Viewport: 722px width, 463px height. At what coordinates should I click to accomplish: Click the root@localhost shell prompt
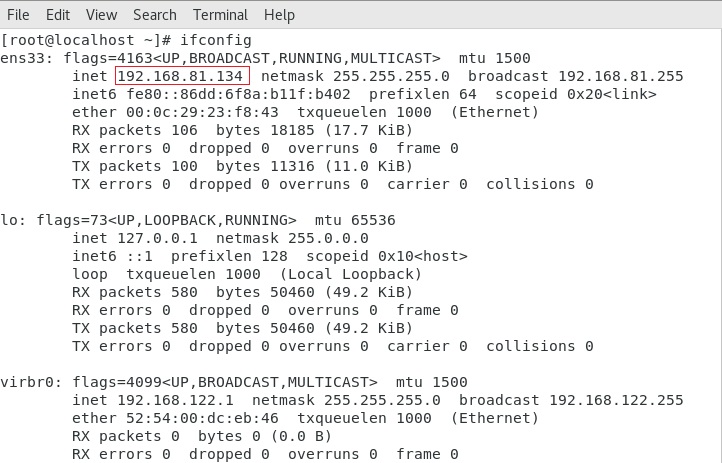point(81,40)
